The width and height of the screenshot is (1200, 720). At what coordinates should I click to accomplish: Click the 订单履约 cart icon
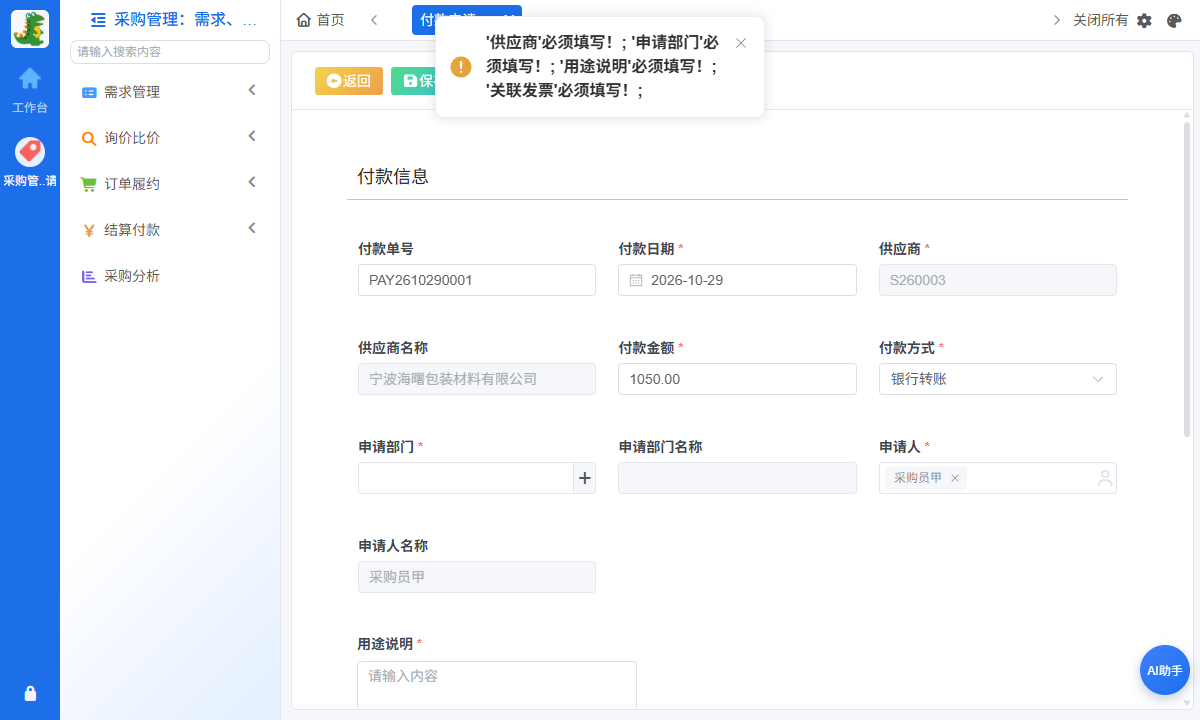point(89,184)
